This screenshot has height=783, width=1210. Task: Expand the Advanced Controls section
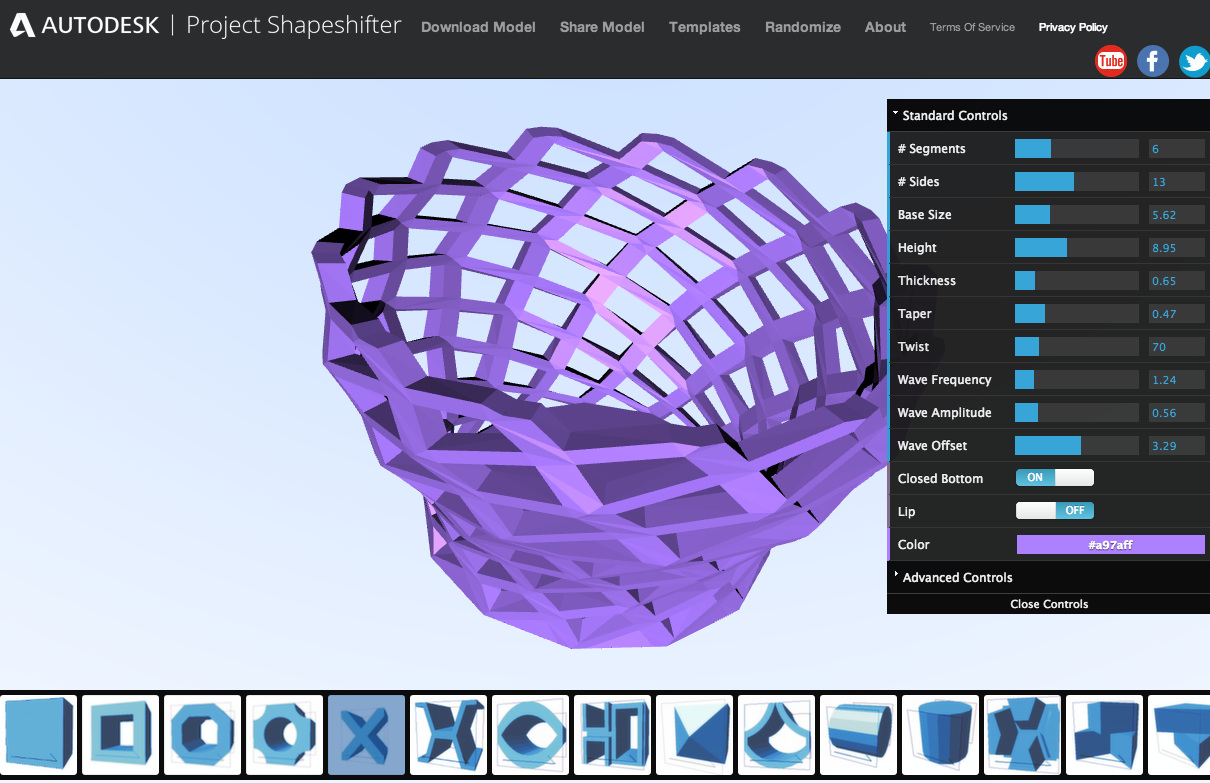[957, 577]
